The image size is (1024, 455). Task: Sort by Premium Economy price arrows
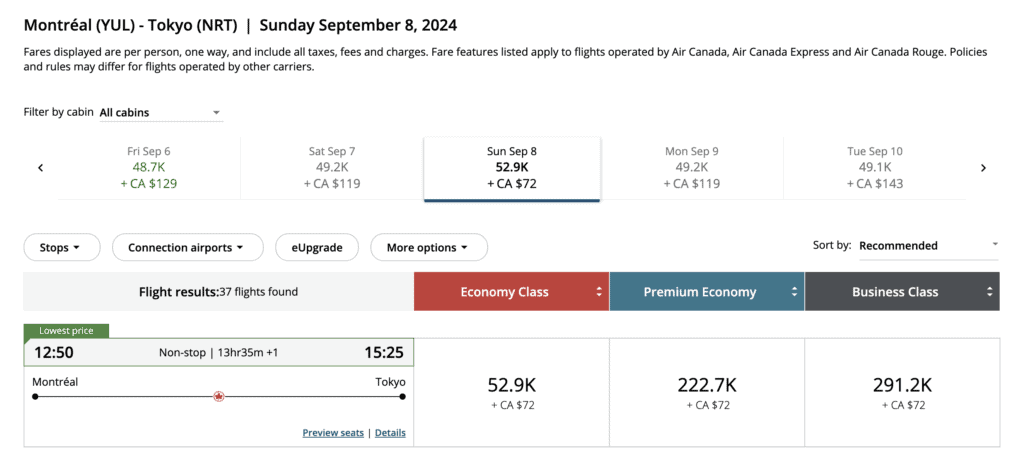795,292
